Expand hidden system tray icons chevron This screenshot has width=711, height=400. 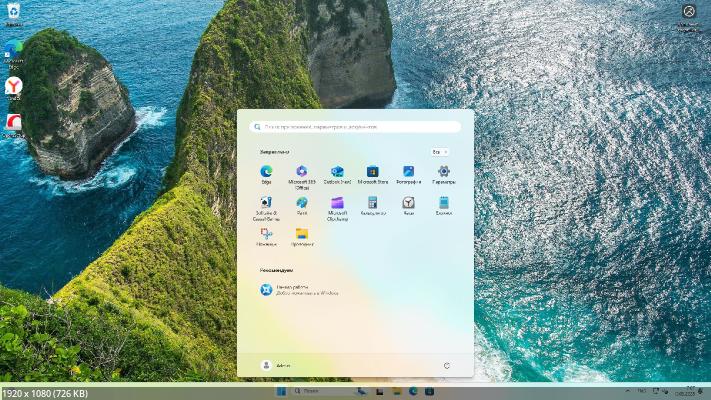click(x=628, y=391)
